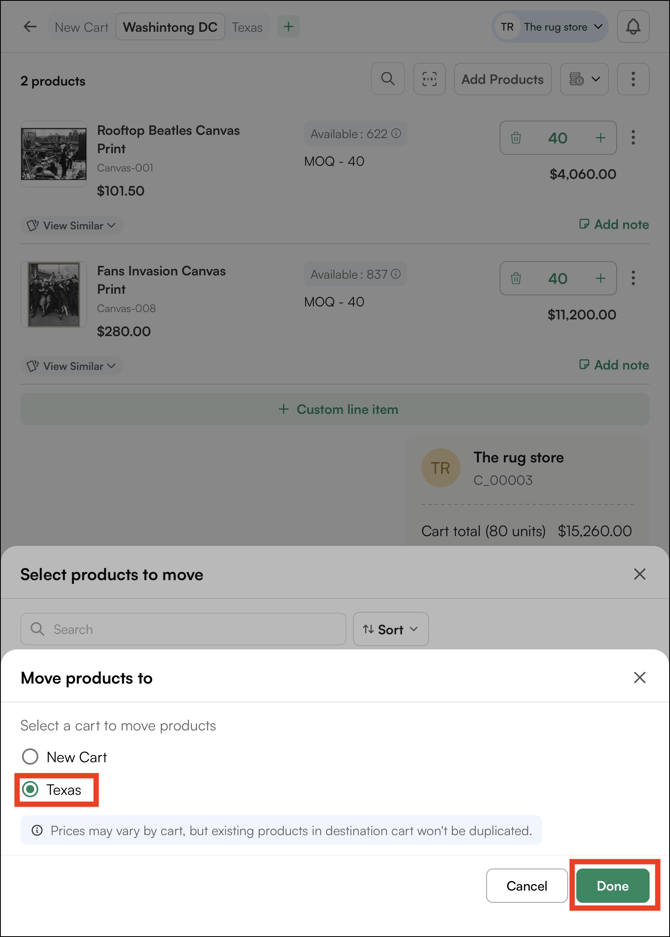Viewport: 670px width, 937px height.
Task: Switch to the New Cart tab
Action: click(x=81, y=27)
